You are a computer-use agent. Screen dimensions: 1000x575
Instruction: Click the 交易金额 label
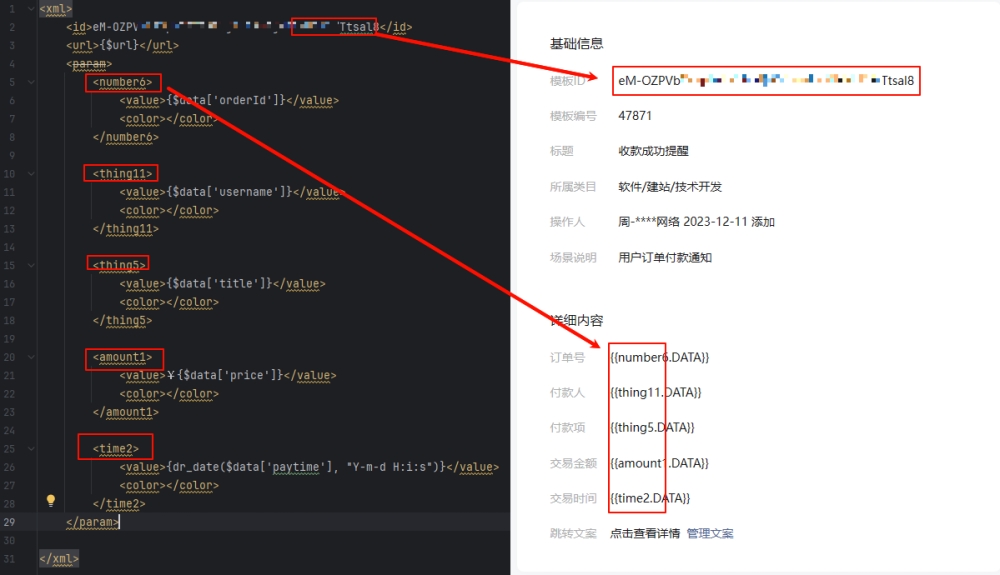573,463
